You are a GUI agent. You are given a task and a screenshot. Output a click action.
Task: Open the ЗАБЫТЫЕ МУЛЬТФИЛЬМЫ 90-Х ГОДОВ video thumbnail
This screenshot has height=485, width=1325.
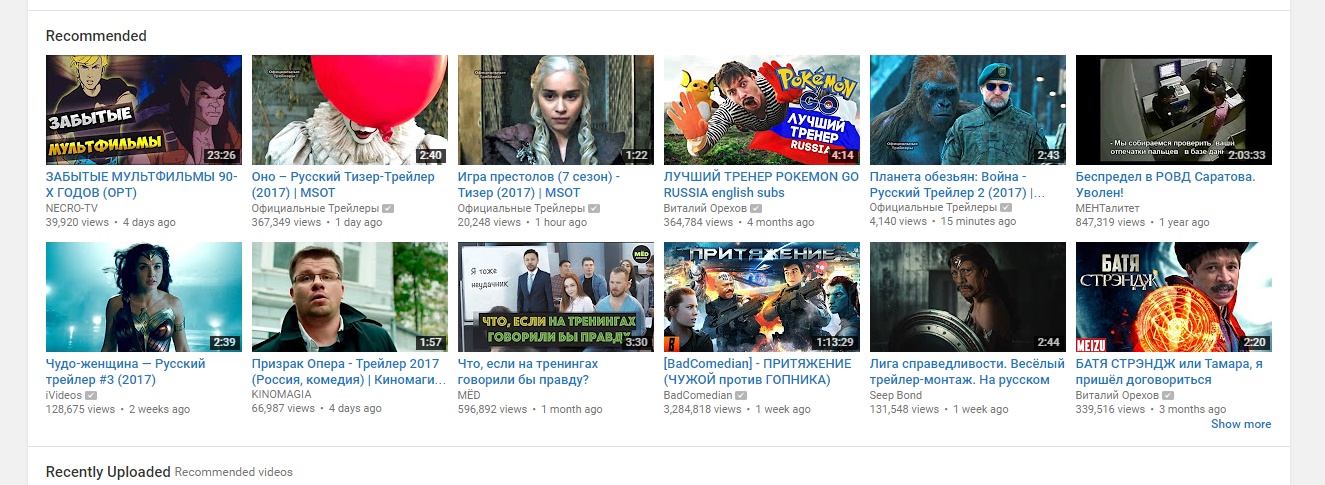pos(144,110)
